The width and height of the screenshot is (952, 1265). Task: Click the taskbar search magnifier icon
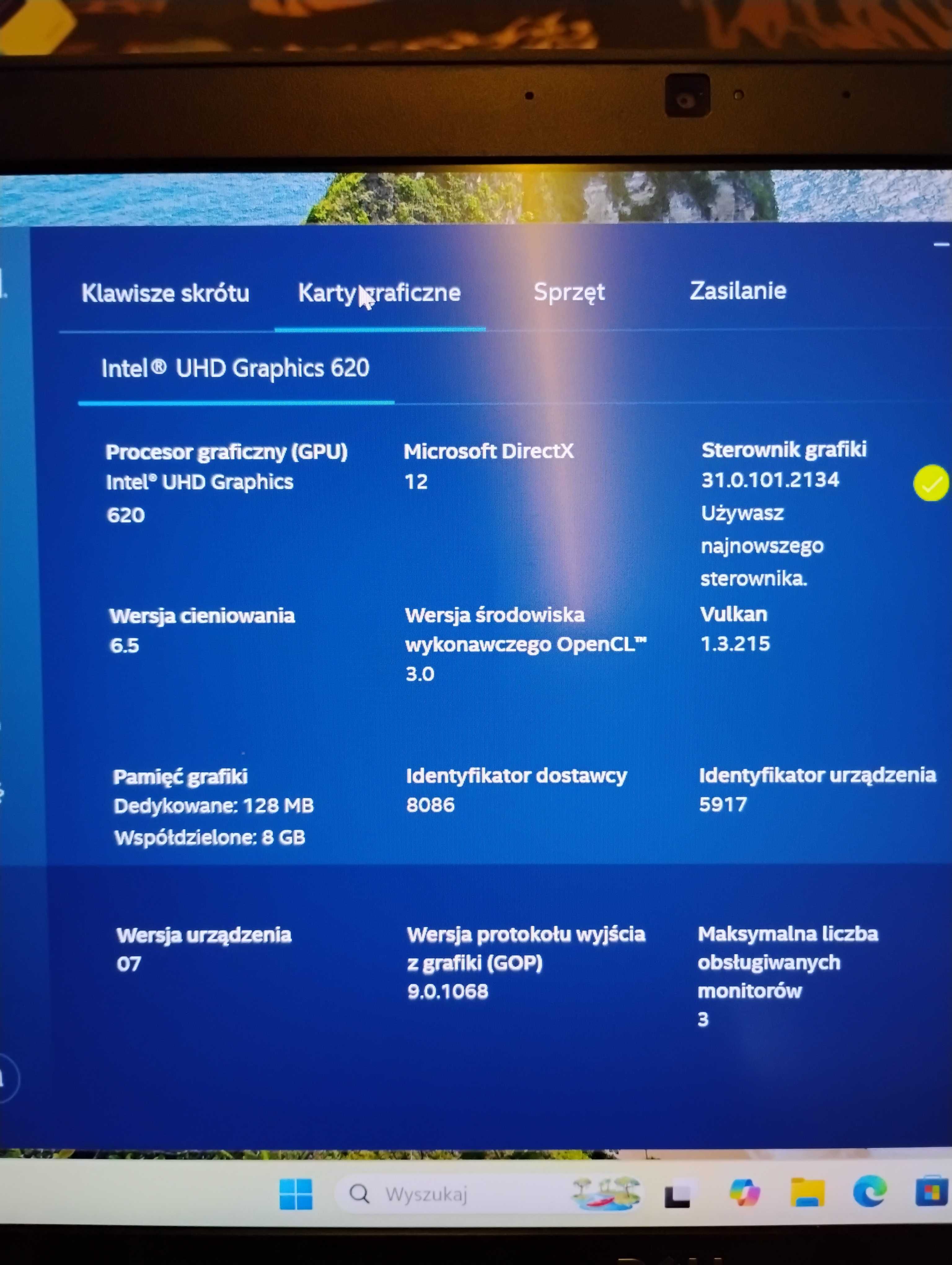359,1194
